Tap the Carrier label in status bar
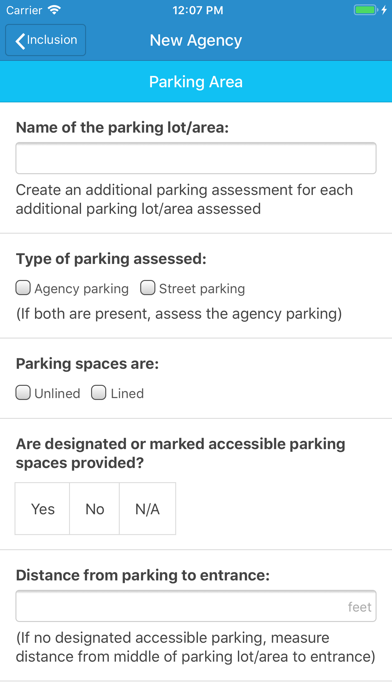Image resolution: width=392 pixels, height=696 pixels. pos(24,10)
